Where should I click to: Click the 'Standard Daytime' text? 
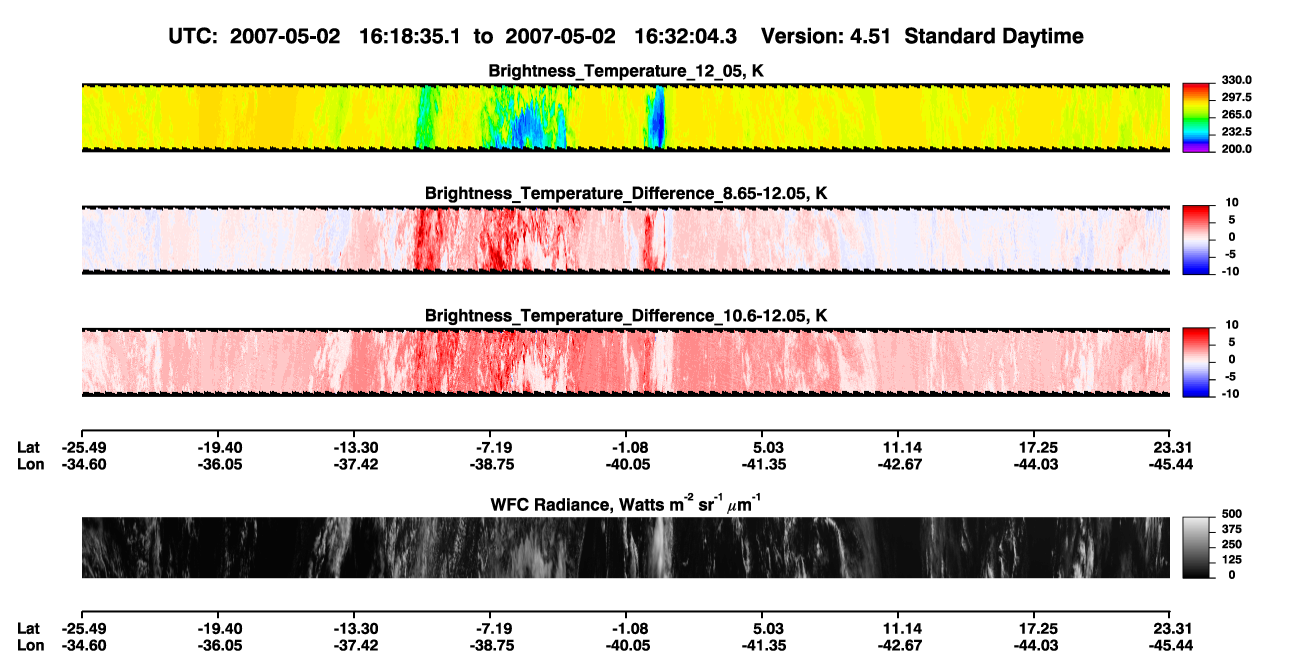[995, 37]
